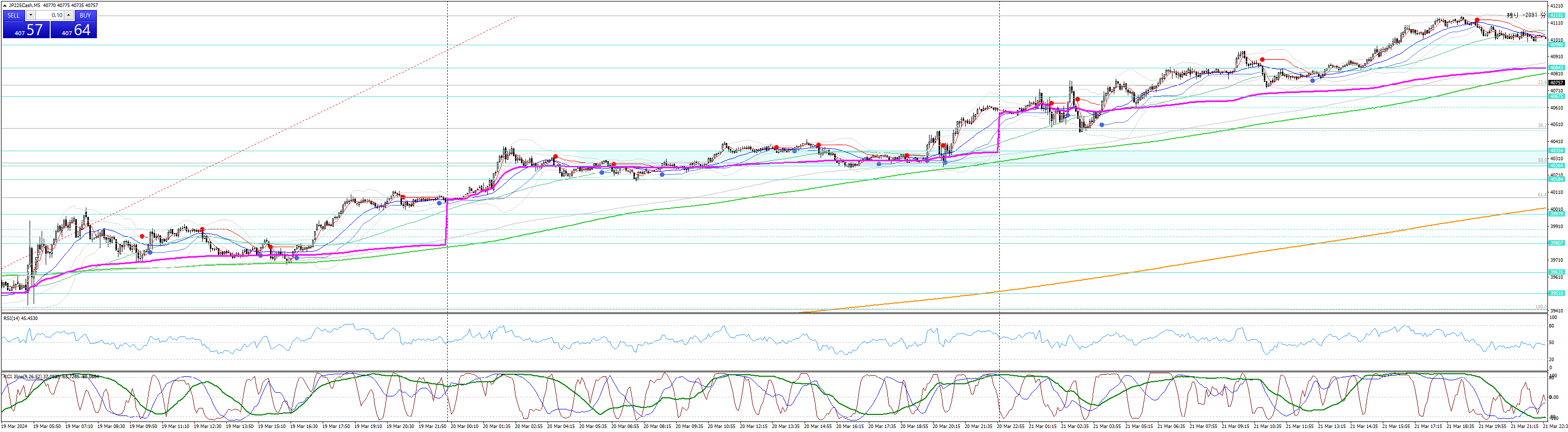Screen dimensions: 1568x432
Task: Click the BUY button at 40764
Action: (74, 29)
